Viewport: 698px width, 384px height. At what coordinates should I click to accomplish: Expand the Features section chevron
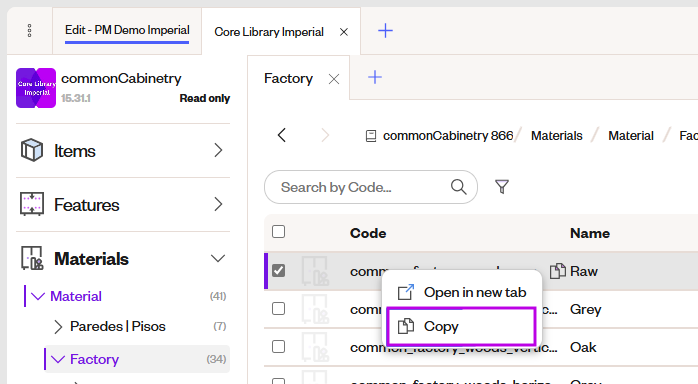point(218,204)
